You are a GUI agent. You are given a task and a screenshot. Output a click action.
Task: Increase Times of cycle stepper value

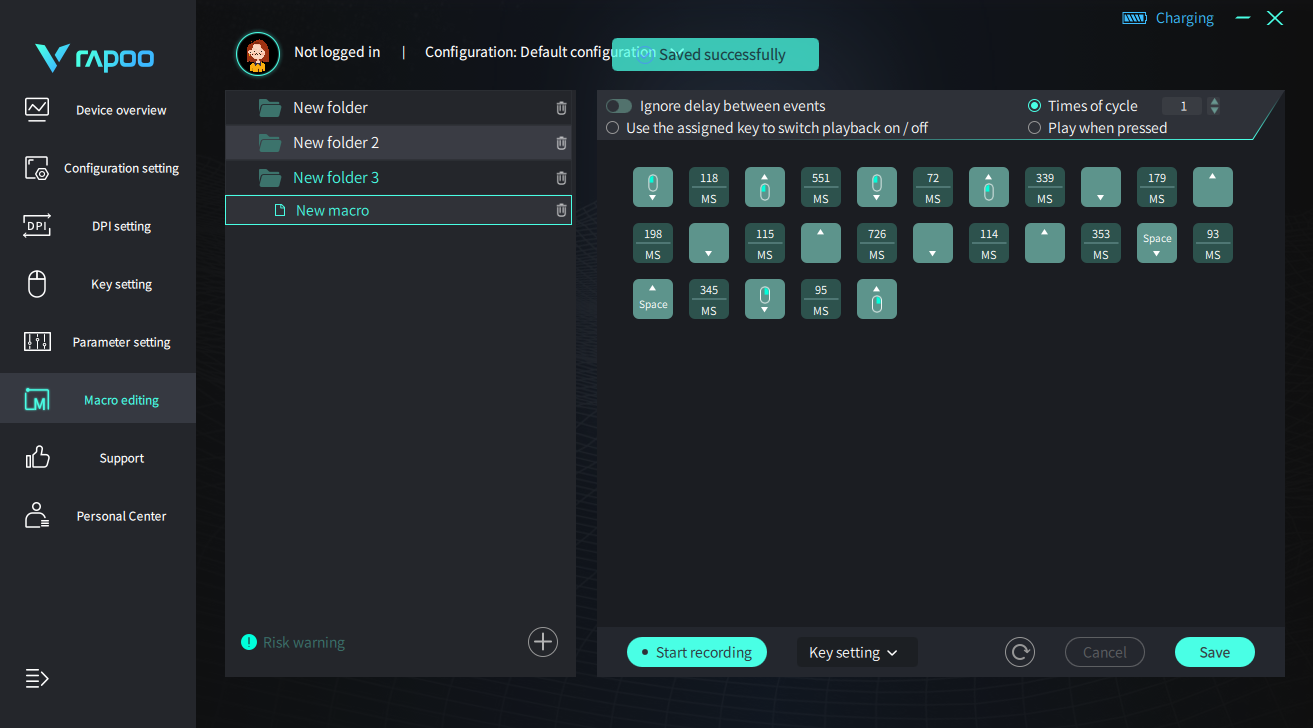(1214, 102)
